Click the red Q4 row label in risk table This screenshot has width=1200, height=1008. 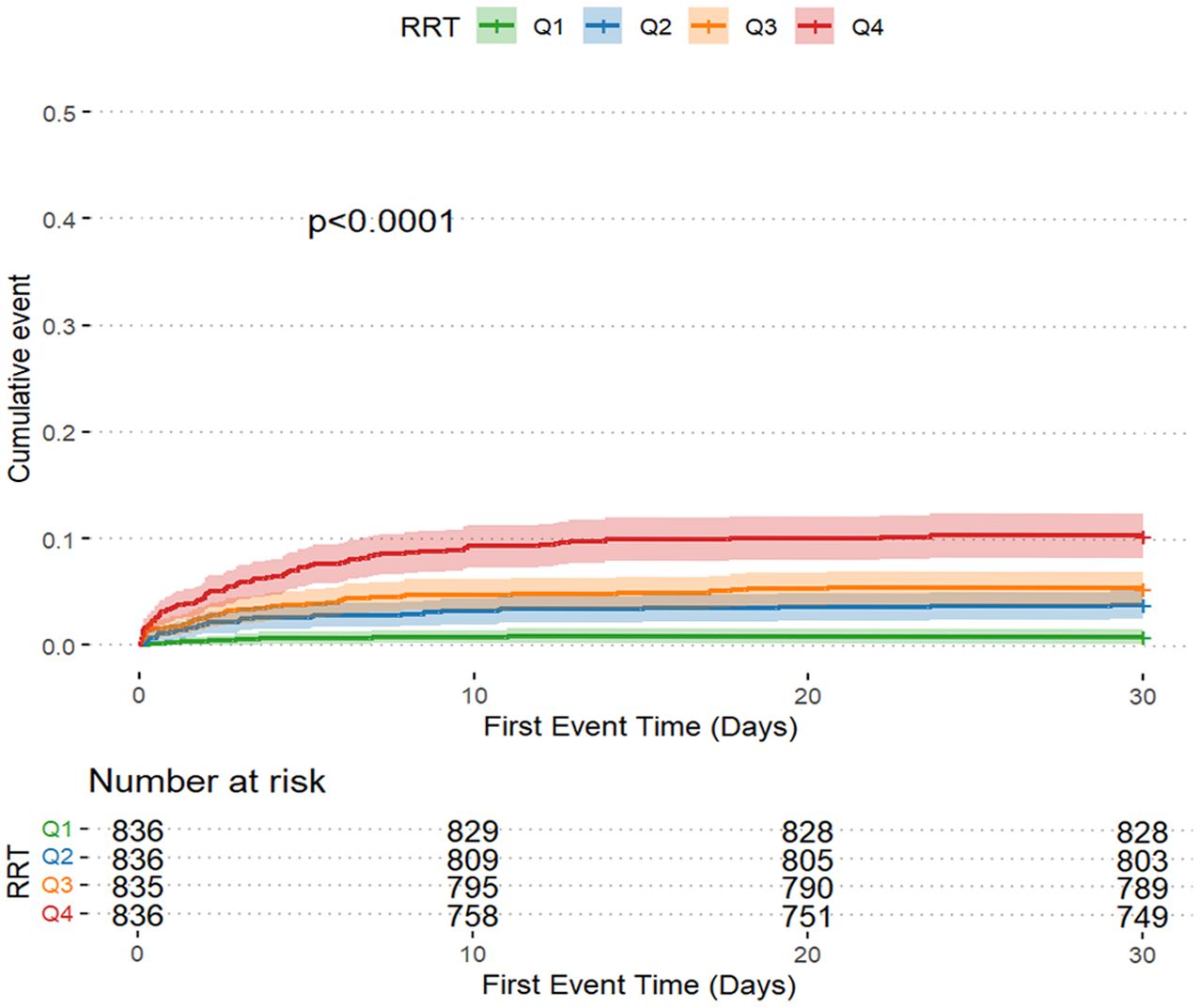tap(57, 913)
